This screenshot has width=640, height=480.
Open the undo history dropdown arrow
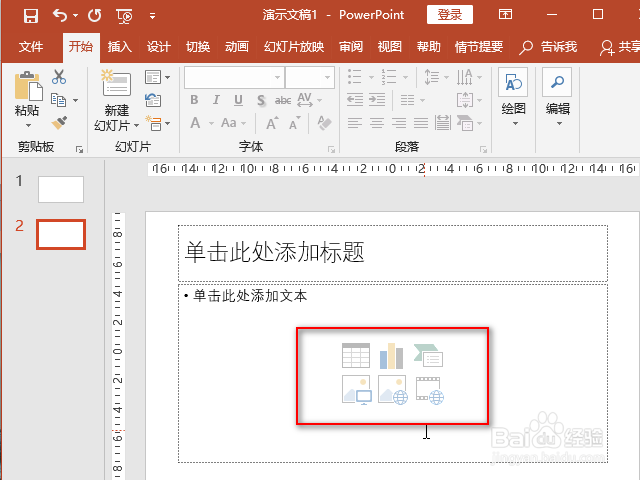76,16
